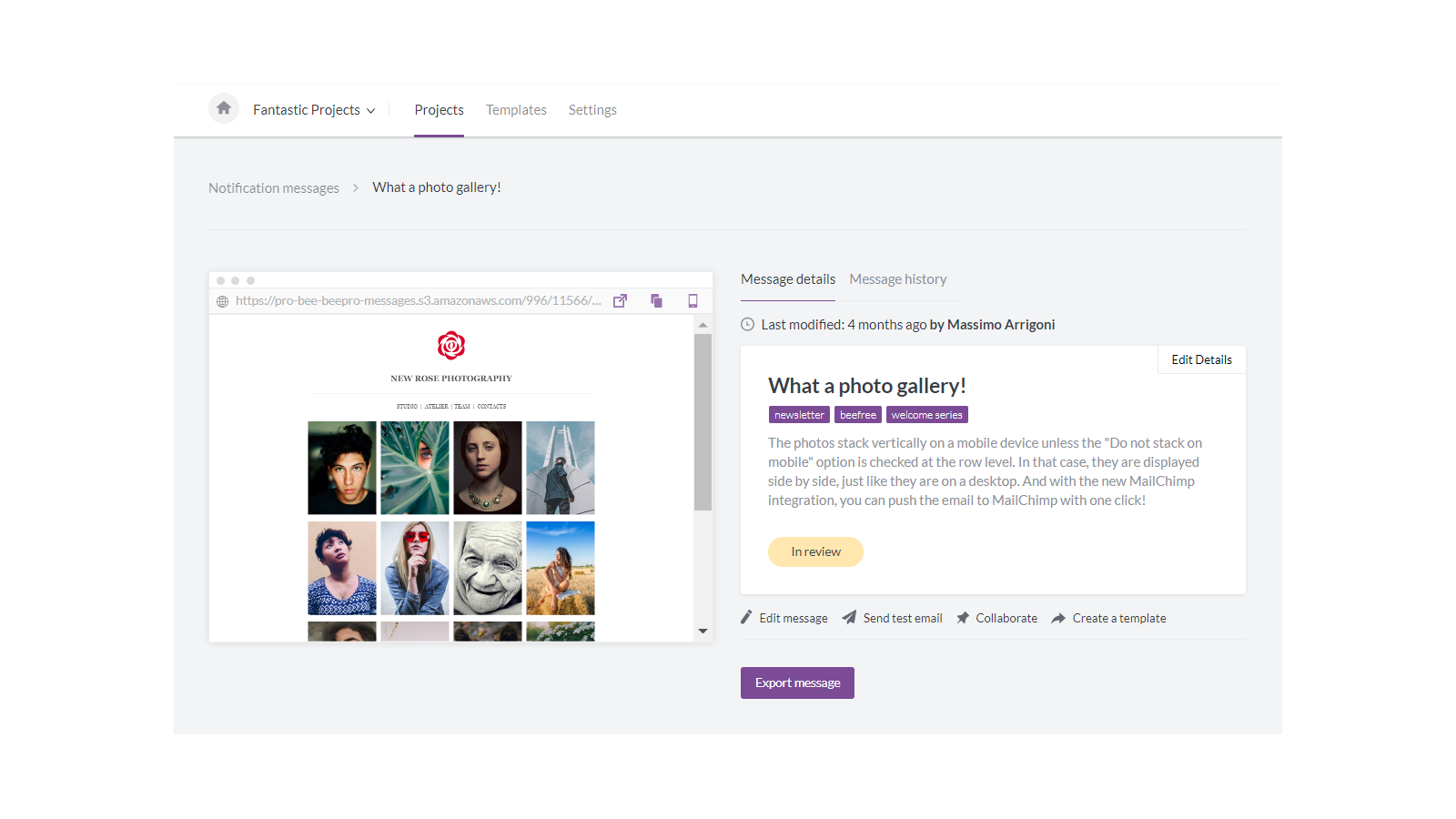Click the Export message button
Viewport: 1456px width, 819px height.
(797, 683)
